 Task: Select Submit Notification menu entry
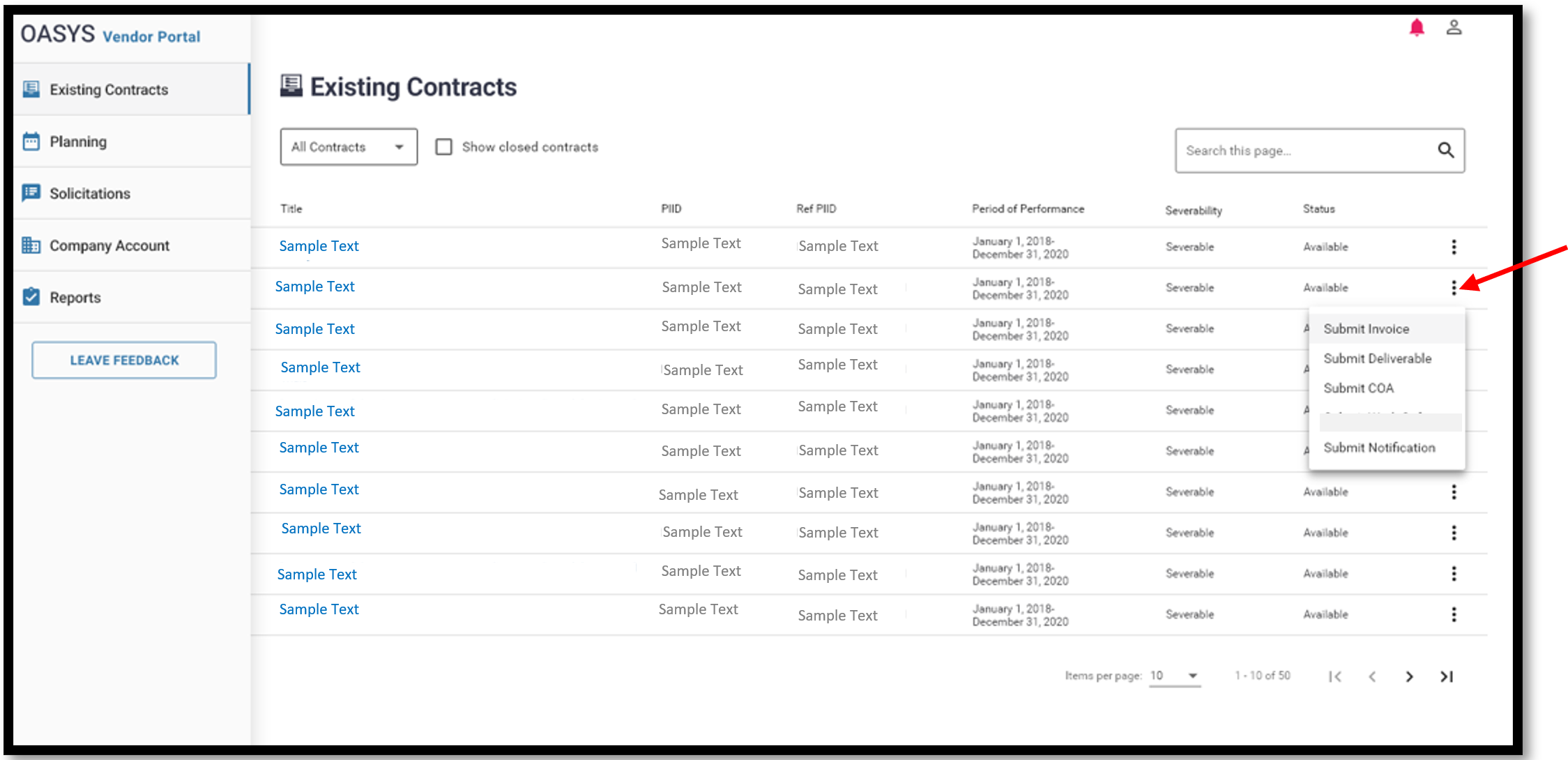[1379, 448]
